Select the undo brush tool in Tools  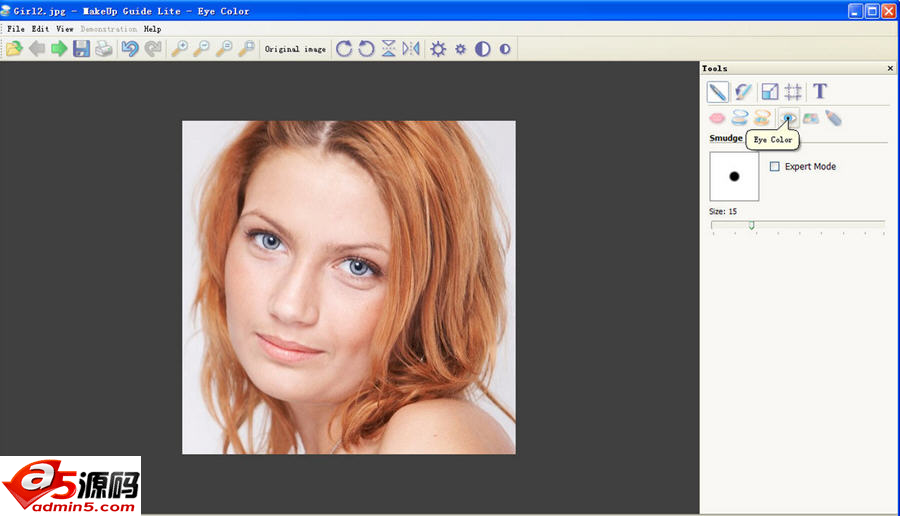[x=743, y=92]
